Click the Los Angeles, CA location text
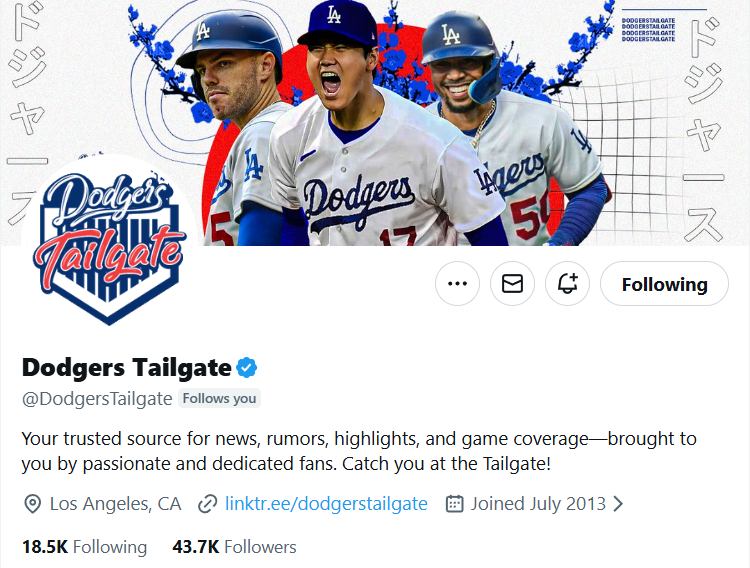 click(115, 503)
